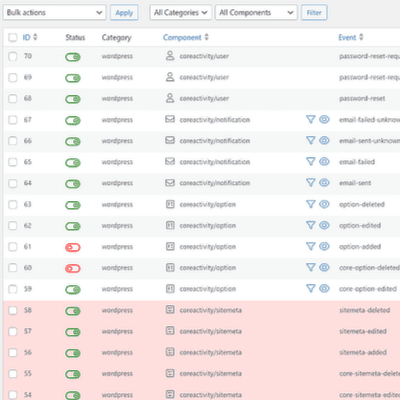Click sitemeta icon in row 57
This screenshot has width=400, height=400.
pyautogui.click(x=170, y=331)
